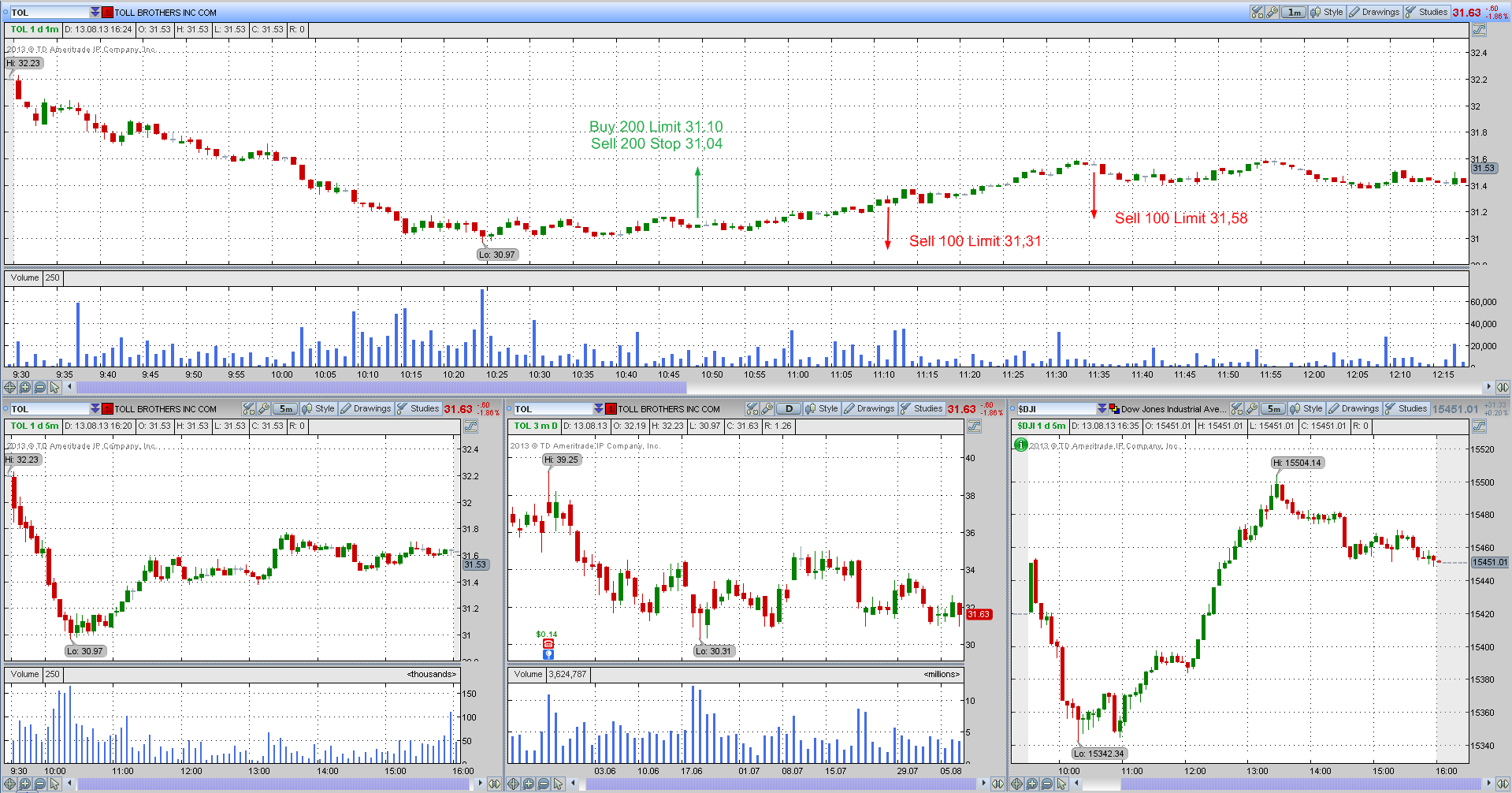Click the TOL symbol input in top chart
The image size is (1512, 793).
coord(50,12)
